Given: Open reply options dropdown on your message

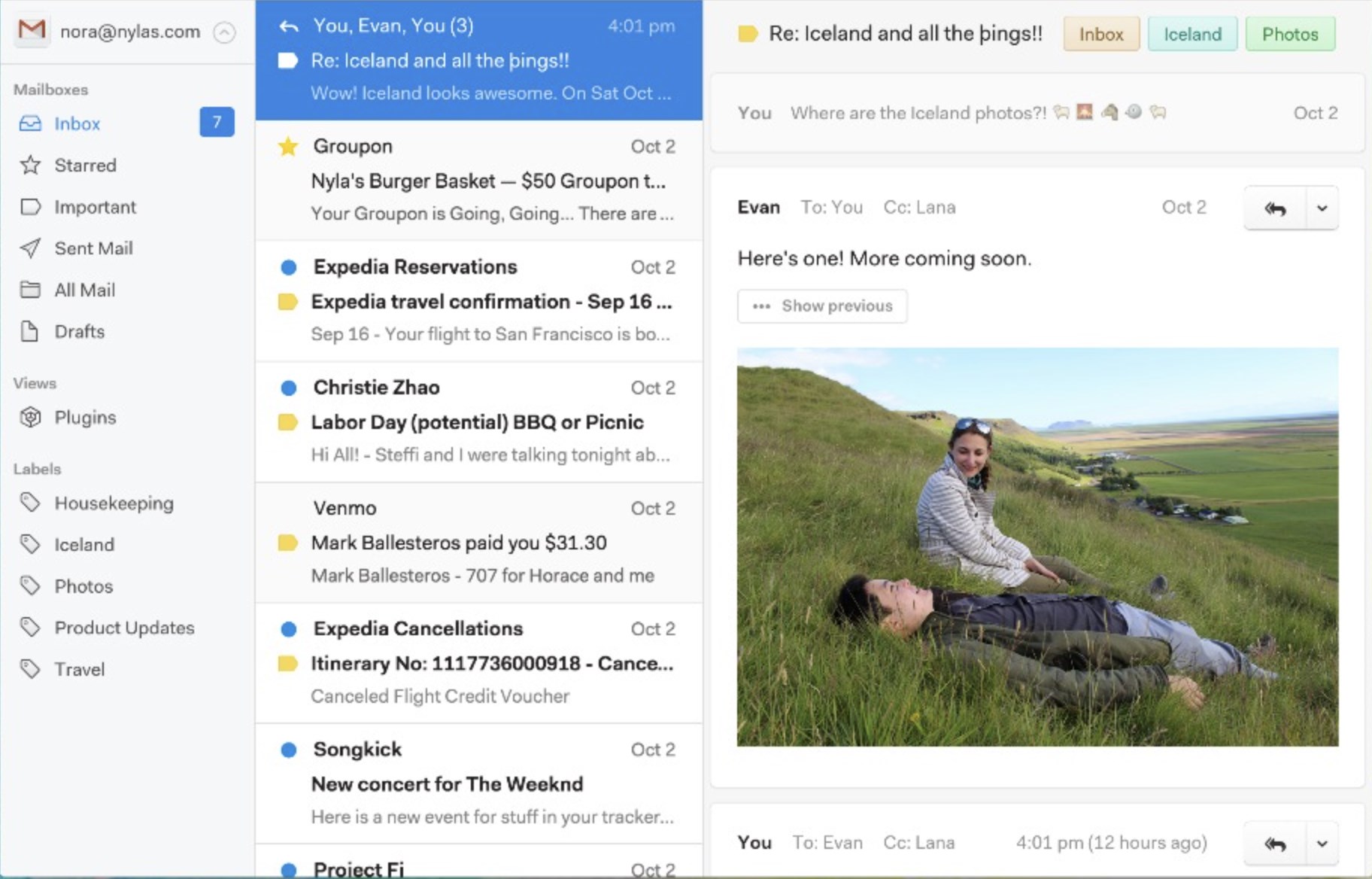Looking at the screenshot, I should point(1322,843).
